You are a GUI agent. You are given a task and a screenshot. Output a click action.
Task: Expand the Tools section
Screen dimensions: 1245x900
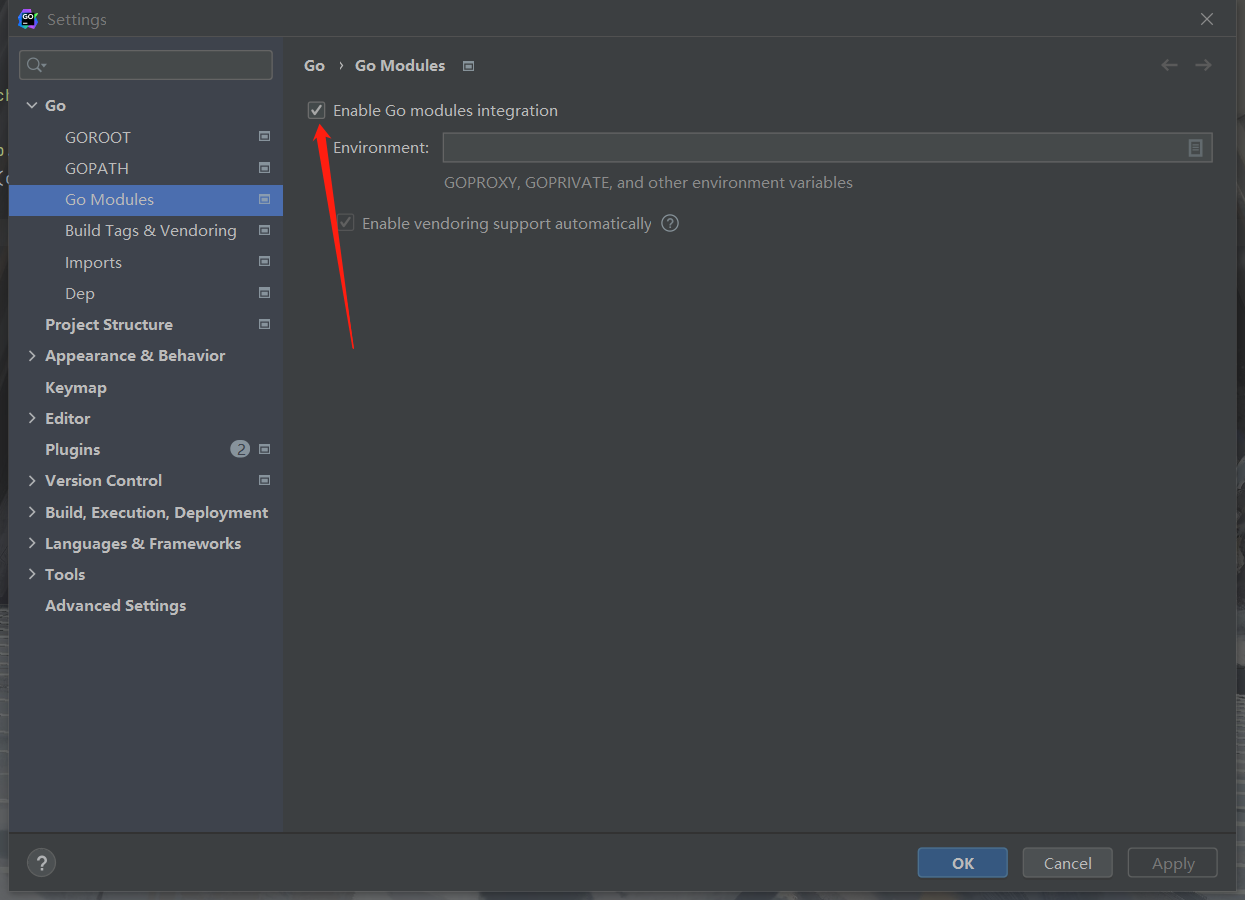point(32,574)
